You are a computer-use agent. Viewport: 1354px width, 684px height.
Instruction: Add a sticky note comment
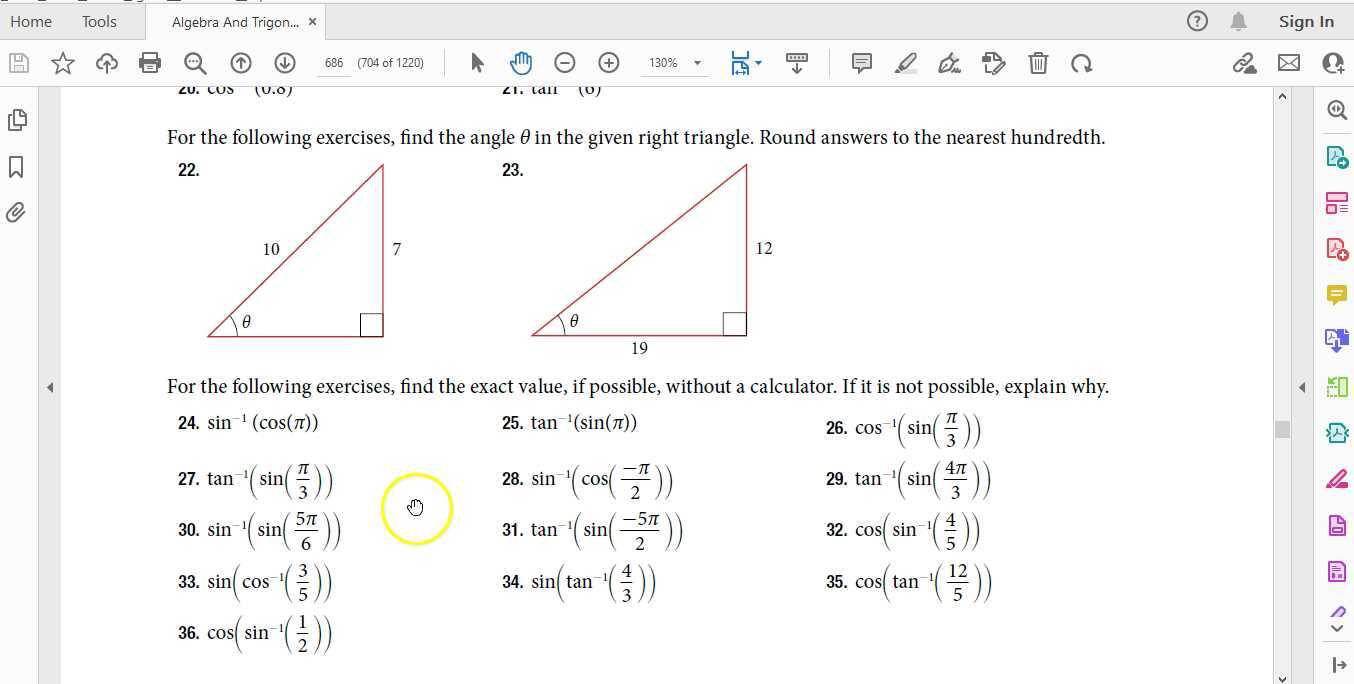point(861,62)
